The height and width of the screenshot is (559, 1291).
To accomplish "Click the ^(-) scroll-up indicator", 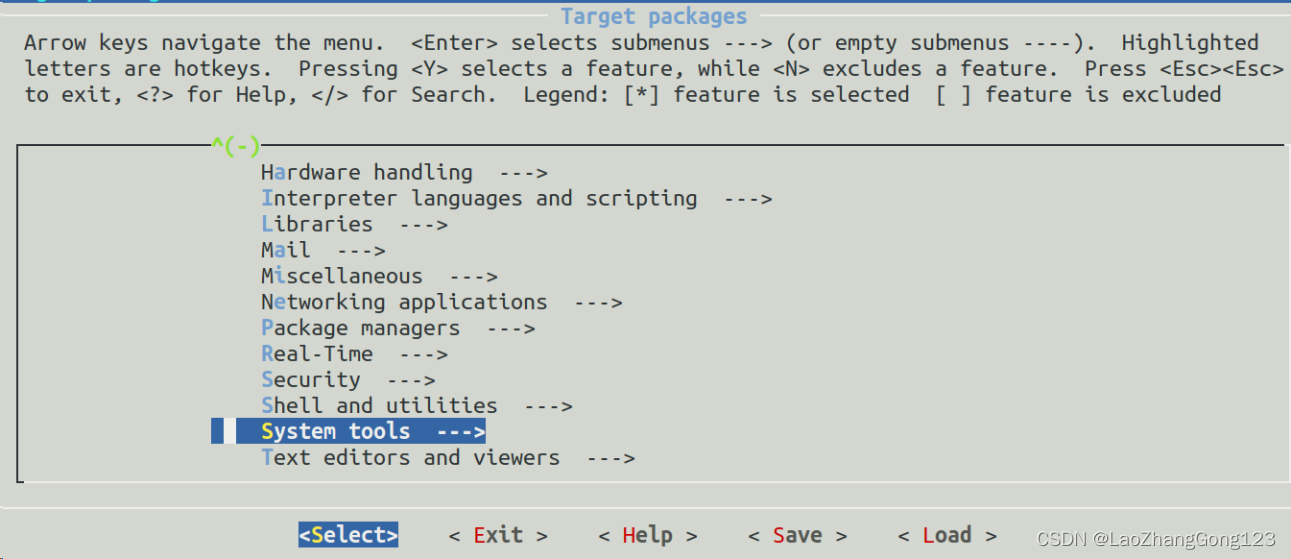I will coord(236,146).
